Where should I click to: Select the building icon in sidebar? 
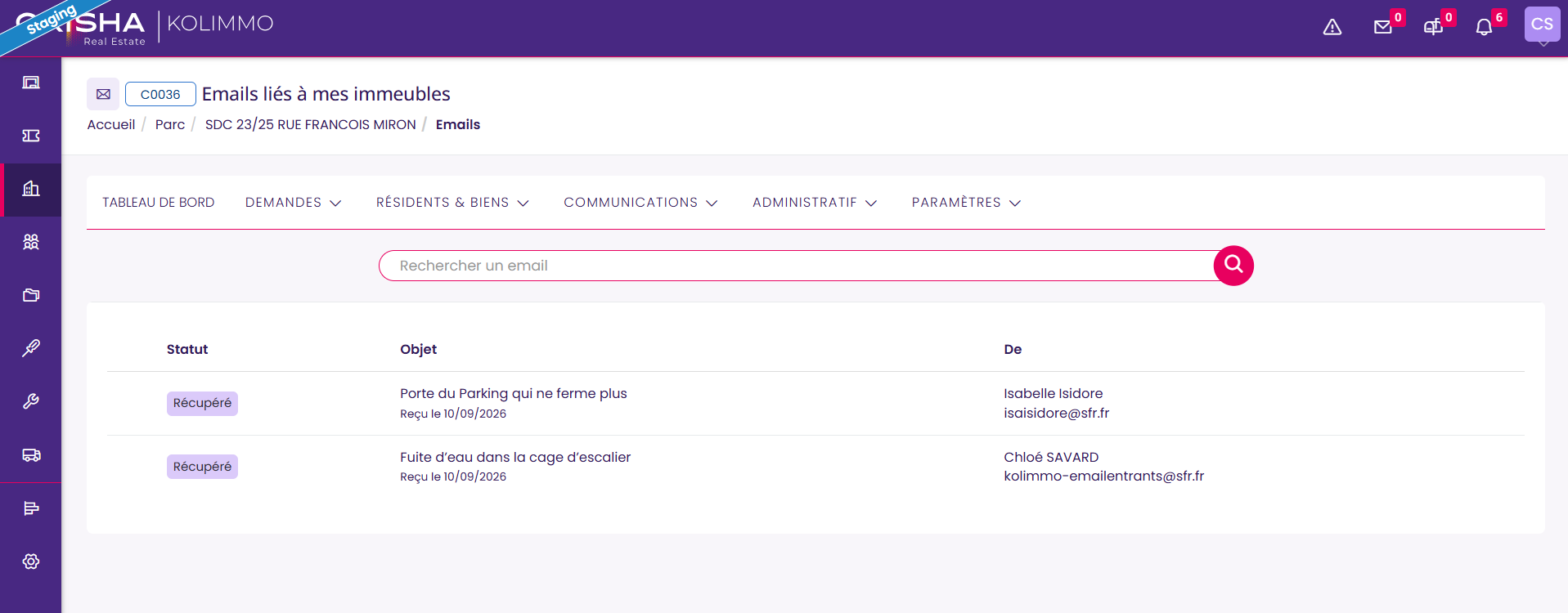pyautogui.click(x=31, y=189)
